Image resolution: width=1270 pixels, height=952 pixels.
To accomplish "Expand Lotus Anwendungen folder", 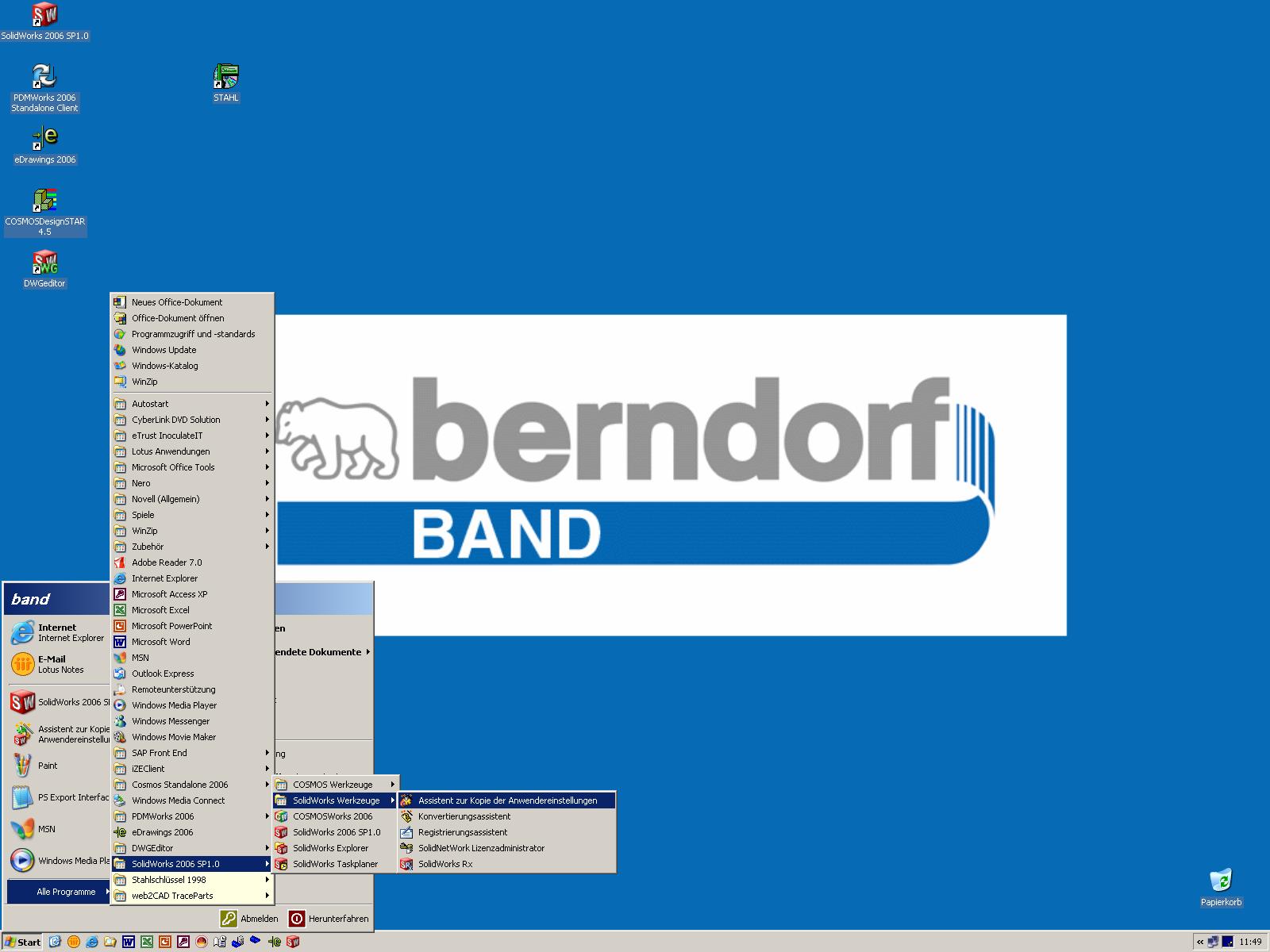I will (192, 451).
